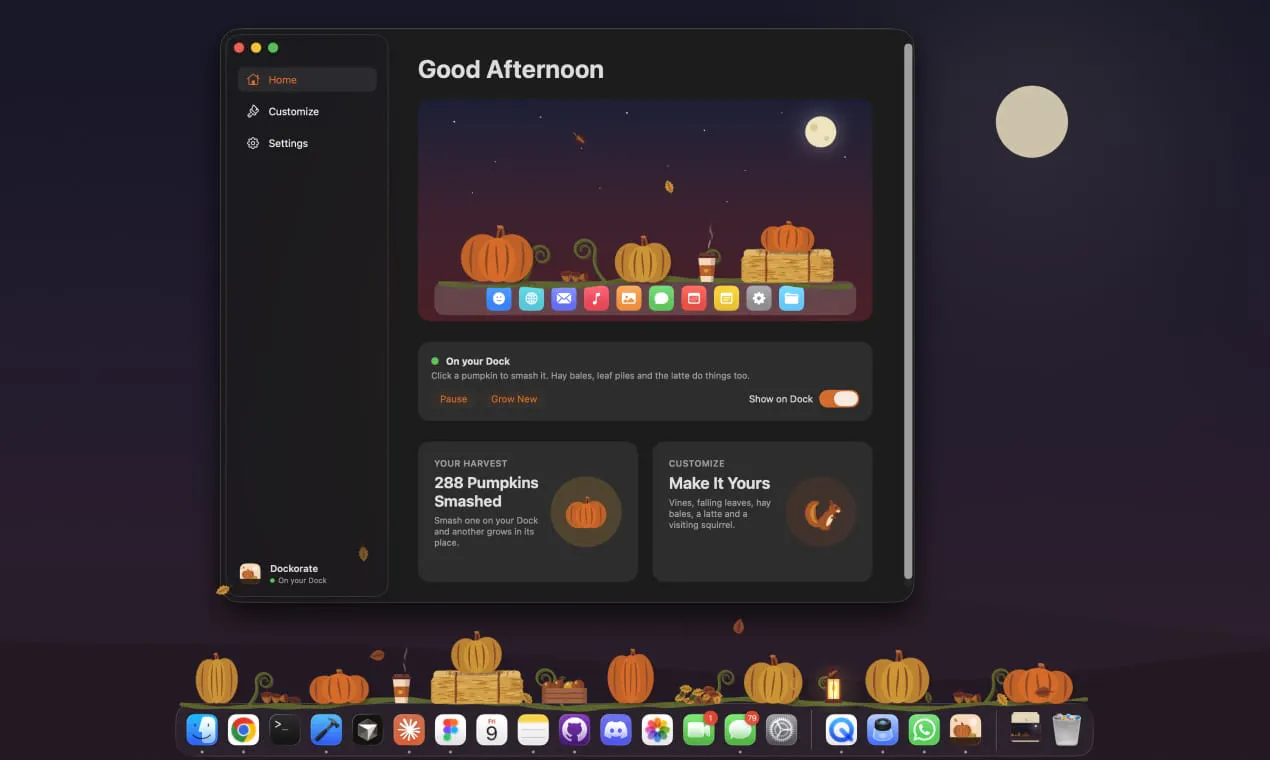Click the gray gear icon in the preview dock
The height and width of the screenshot is (760, 1270).
(x=759, y=298)
